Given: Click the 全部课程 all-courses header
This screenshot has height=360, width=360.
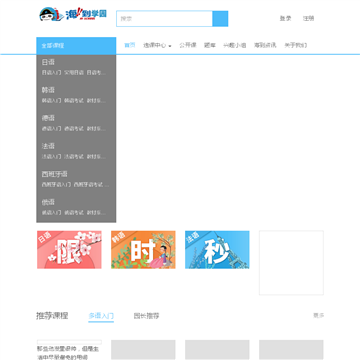Looking at the screenshot, I should pos(76,46).
